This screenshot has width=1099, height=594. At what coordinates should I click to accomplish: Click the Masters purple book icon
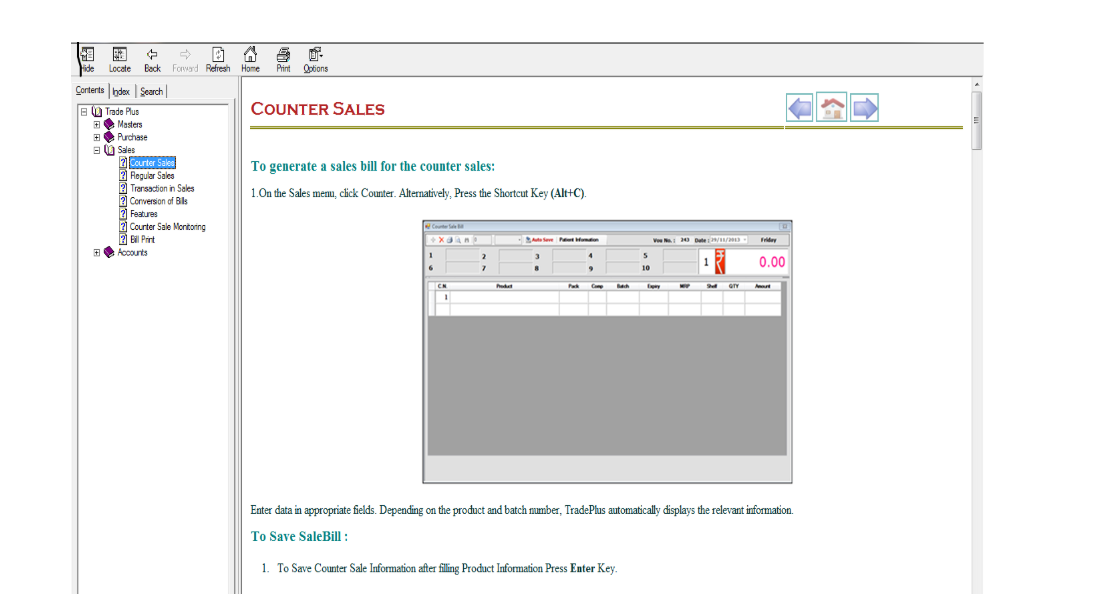(x=109, y=124)
